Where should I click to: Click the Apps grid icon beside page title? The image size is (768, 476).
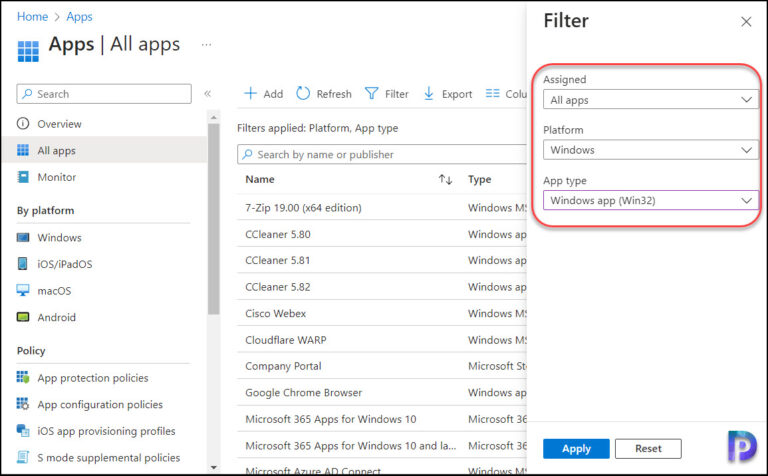pyautogui.click(x=28, y=51)
